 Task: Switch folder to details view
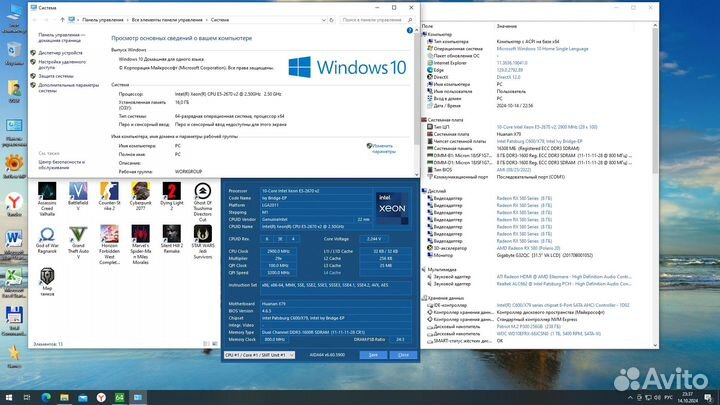coord(206,344)
